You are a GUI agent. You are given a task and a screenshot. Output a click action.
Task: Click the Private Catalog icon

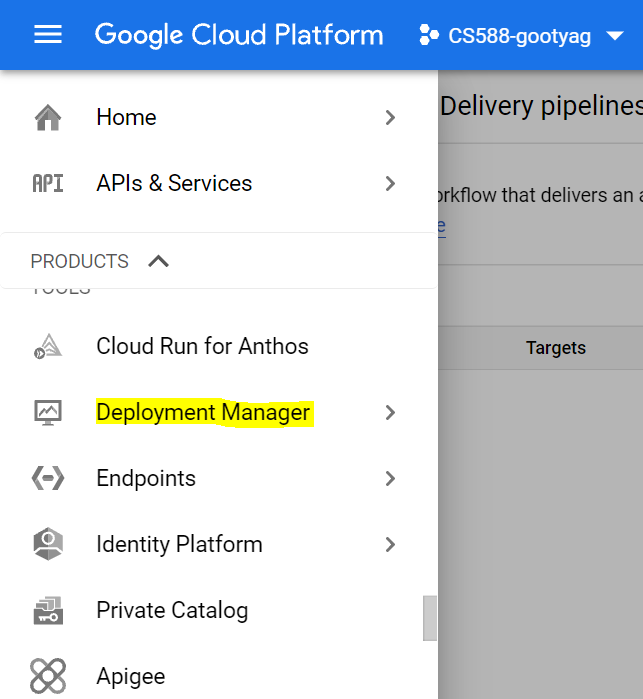(x=48, y=610)
